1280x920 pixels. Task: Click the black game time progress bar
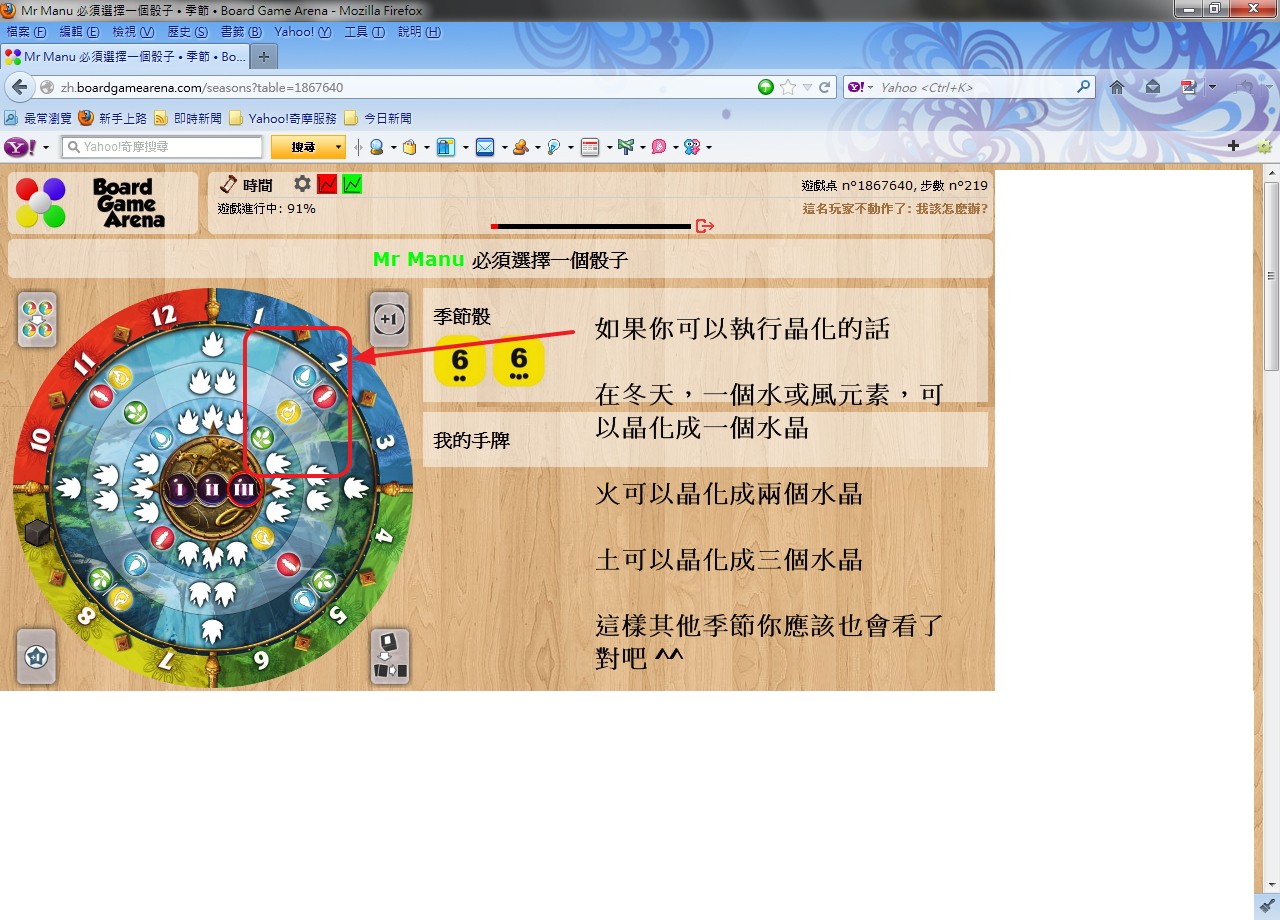pos(590,226)
